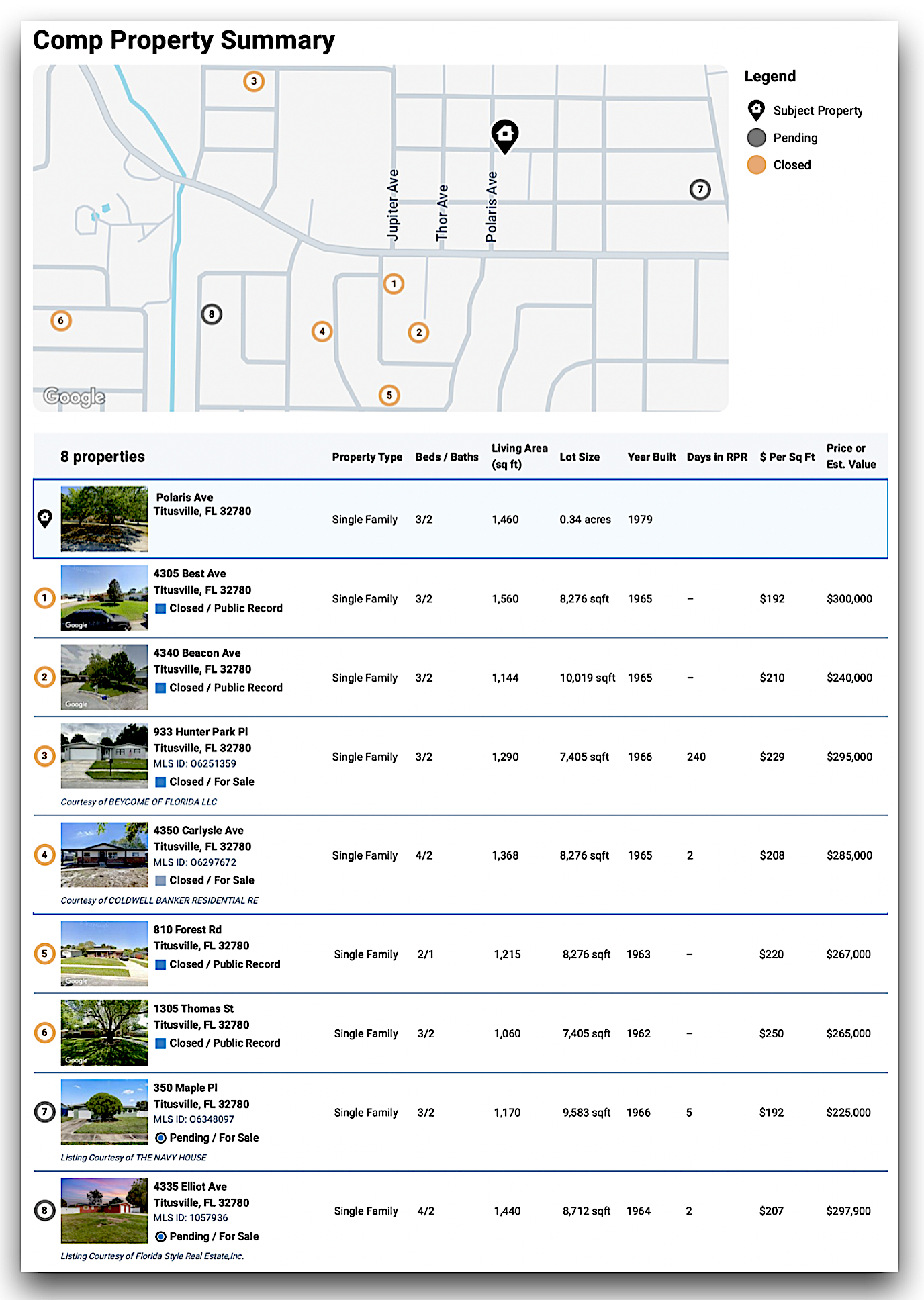The height and width of the screenshot is (1300, 924).
Task: Click pending marker 7 on the map
Action: pos(700,189)
